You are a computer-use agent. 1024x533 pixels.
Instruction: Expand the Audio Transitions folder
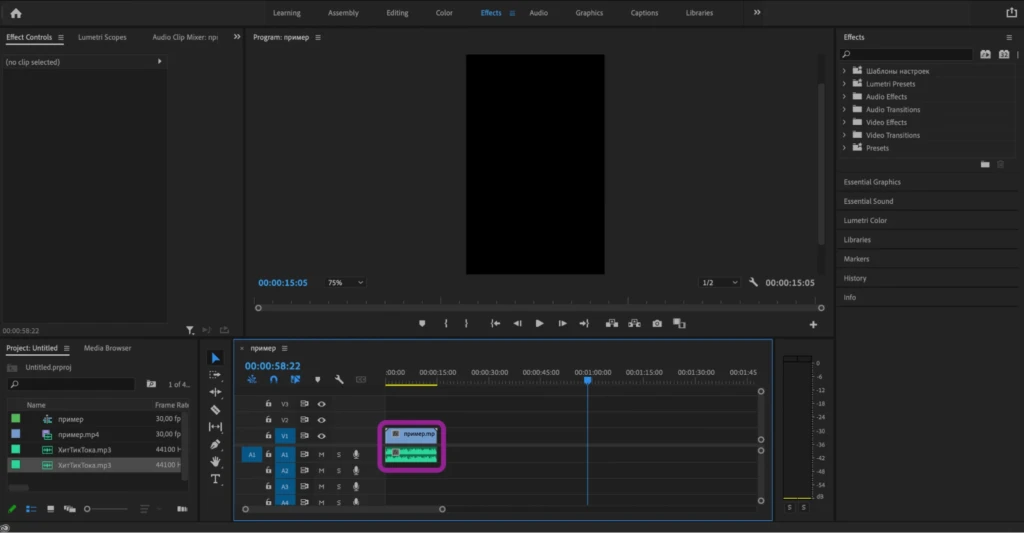pos(844,110)
